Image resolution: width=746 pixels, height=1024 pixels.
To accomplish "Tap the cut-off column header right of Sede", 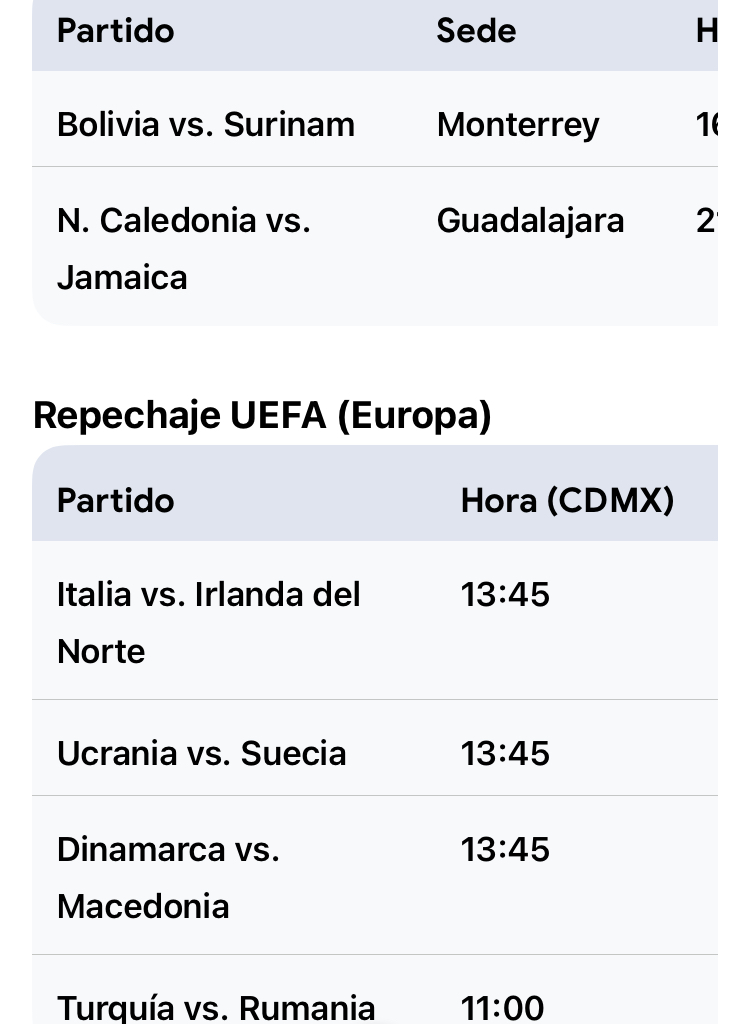I will click(x=706, y=31).
